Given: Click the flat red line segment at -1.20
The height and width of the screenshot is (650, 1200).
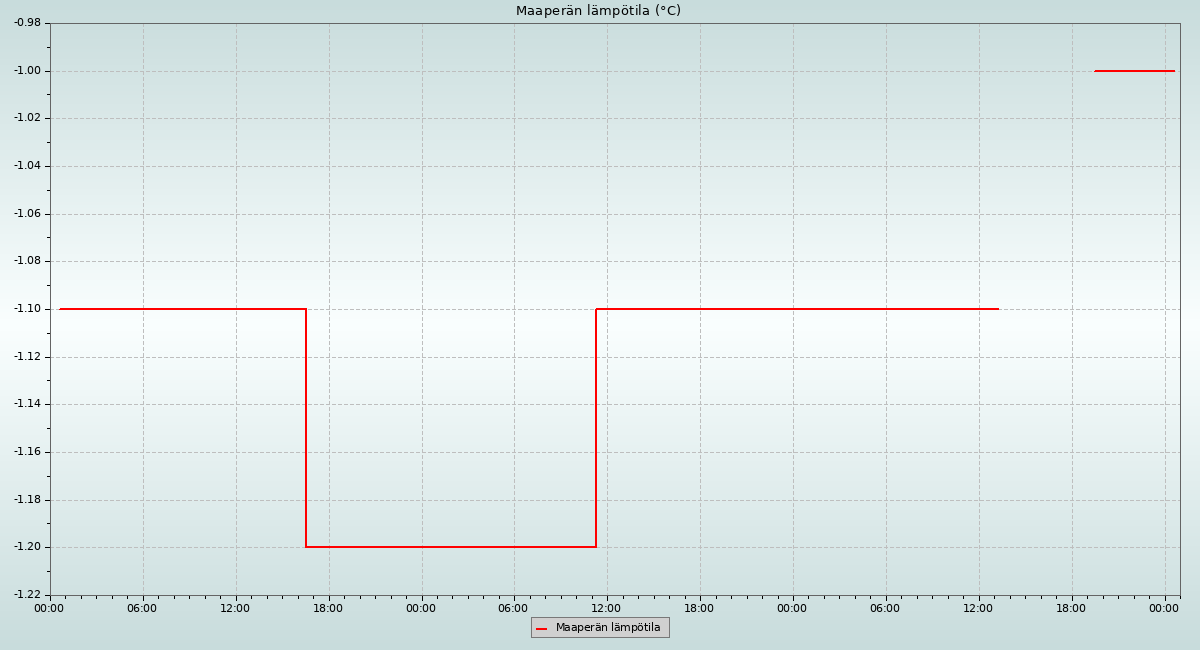Looking at the screenshot, I should [450, 547].
